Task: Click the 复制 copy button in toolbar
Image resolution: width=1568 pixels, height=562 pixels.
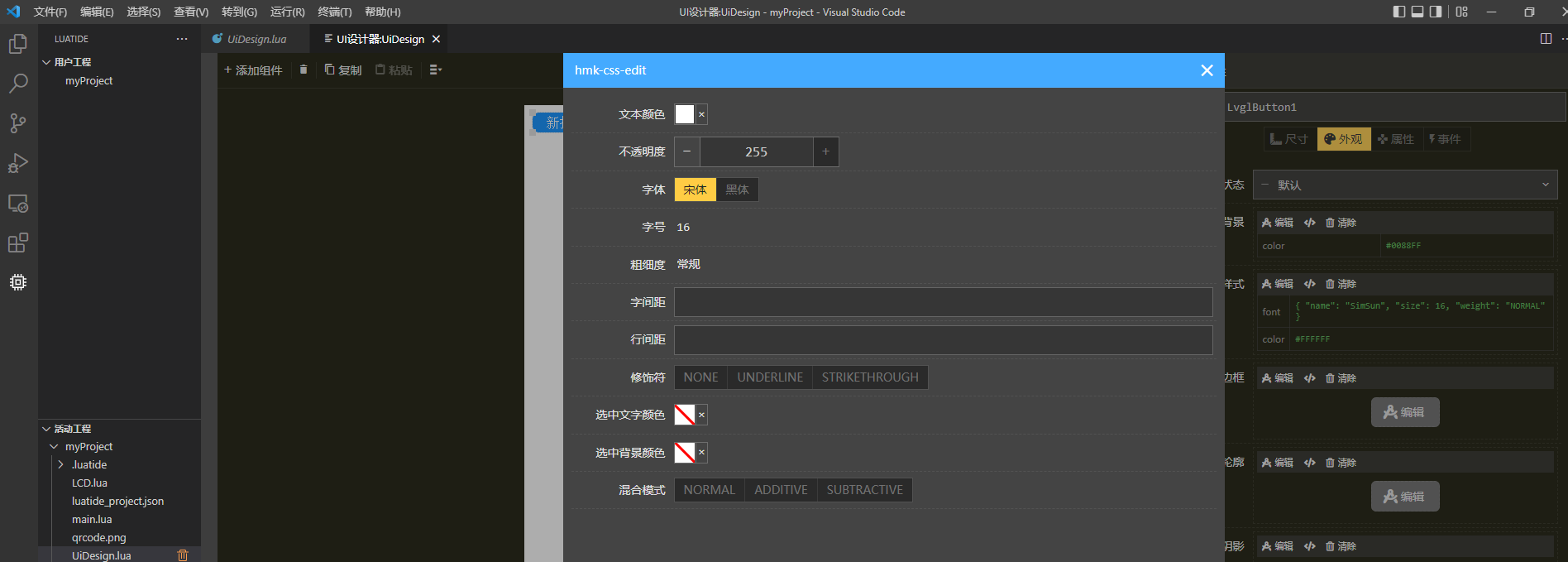Action: pos(343,70)
